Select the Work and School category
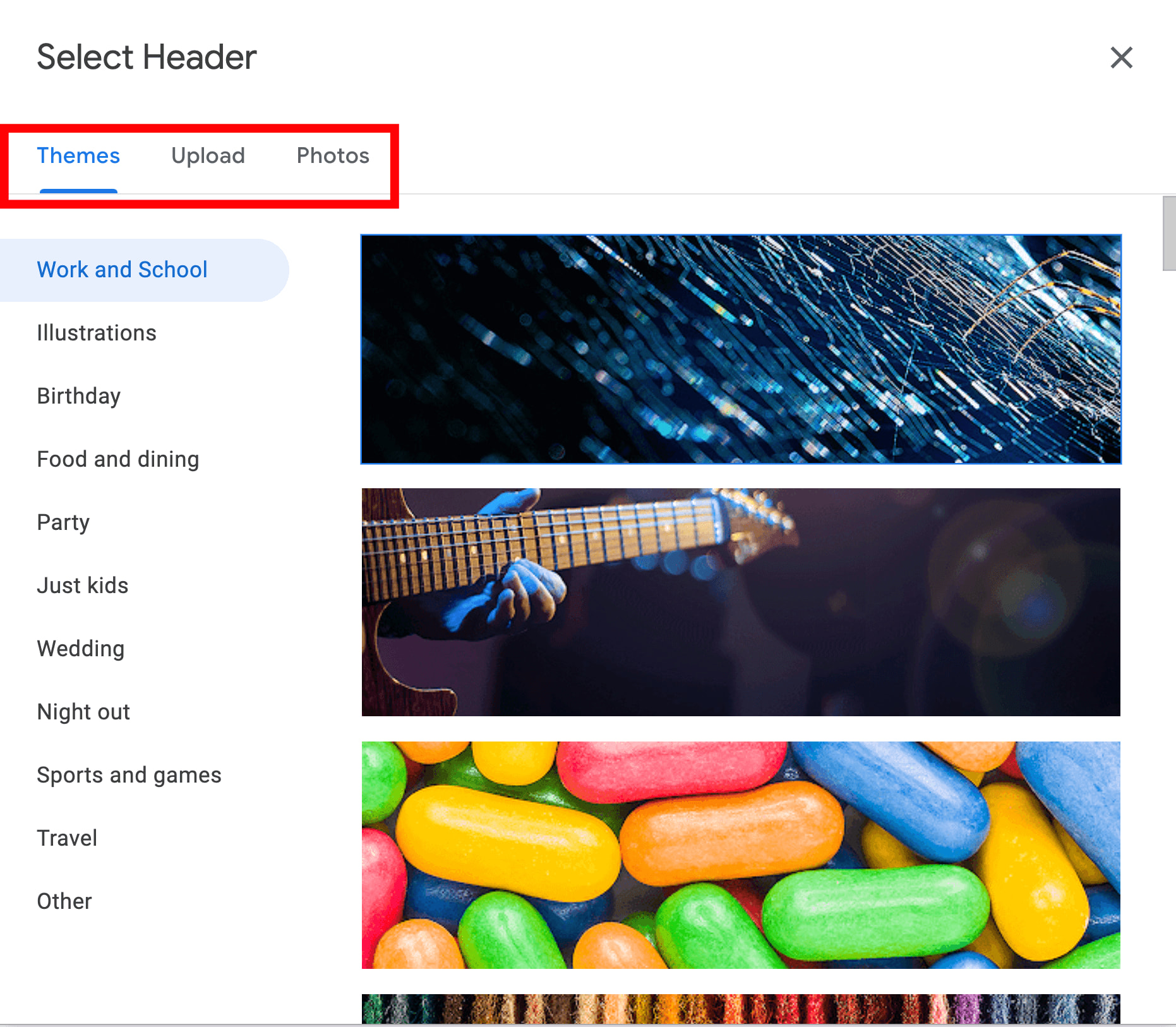 pyautogui.click(x=123, y=269)
